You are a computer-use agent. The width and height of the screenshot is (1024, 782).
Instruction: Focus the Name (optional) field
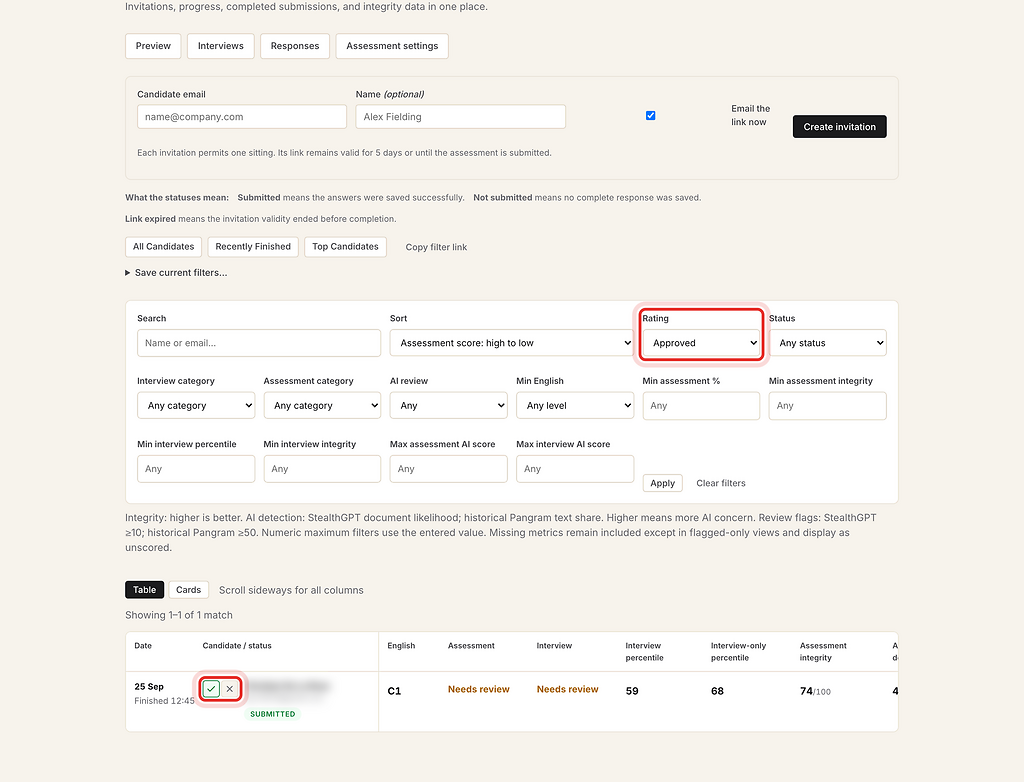point(460,117)
